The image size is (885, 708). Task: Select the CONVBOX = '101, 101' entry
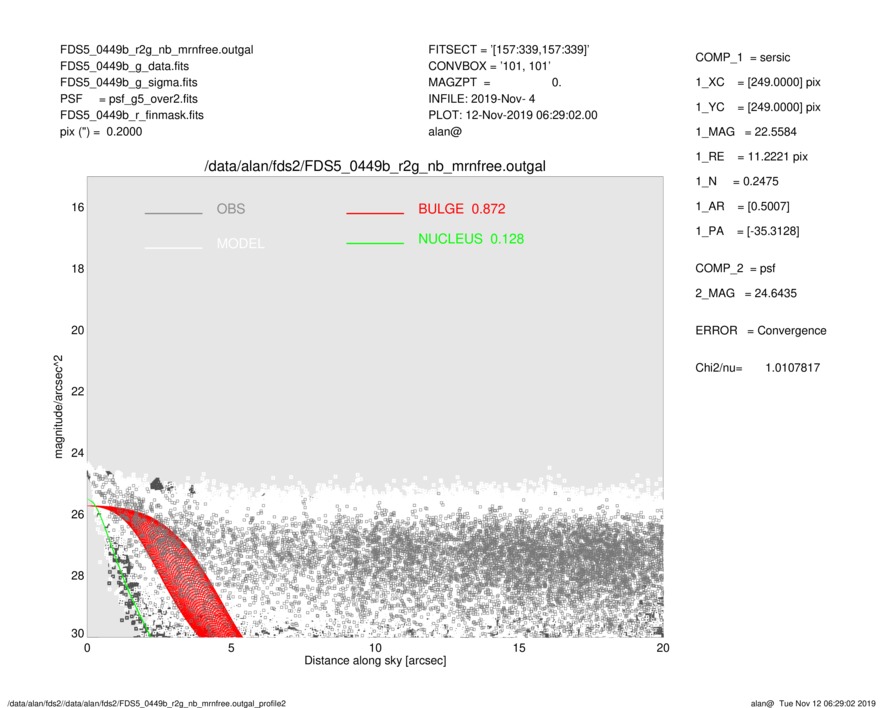click(x=489, y=66)
